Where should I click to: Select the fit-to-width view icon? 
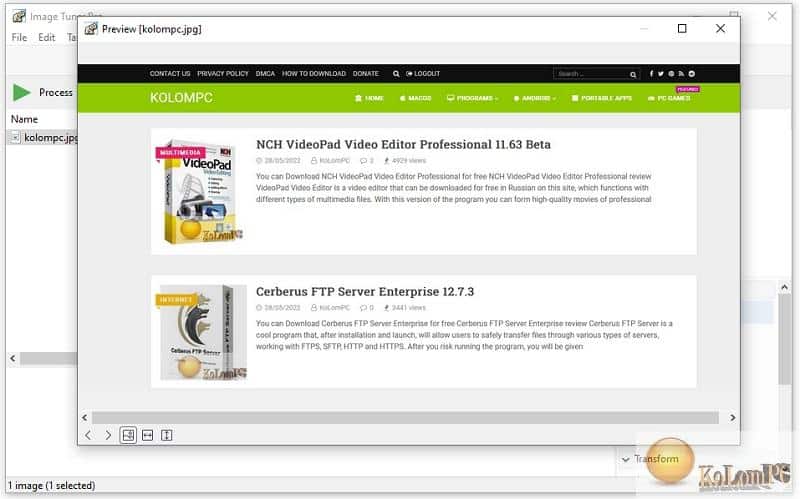[x=147, y=435]
